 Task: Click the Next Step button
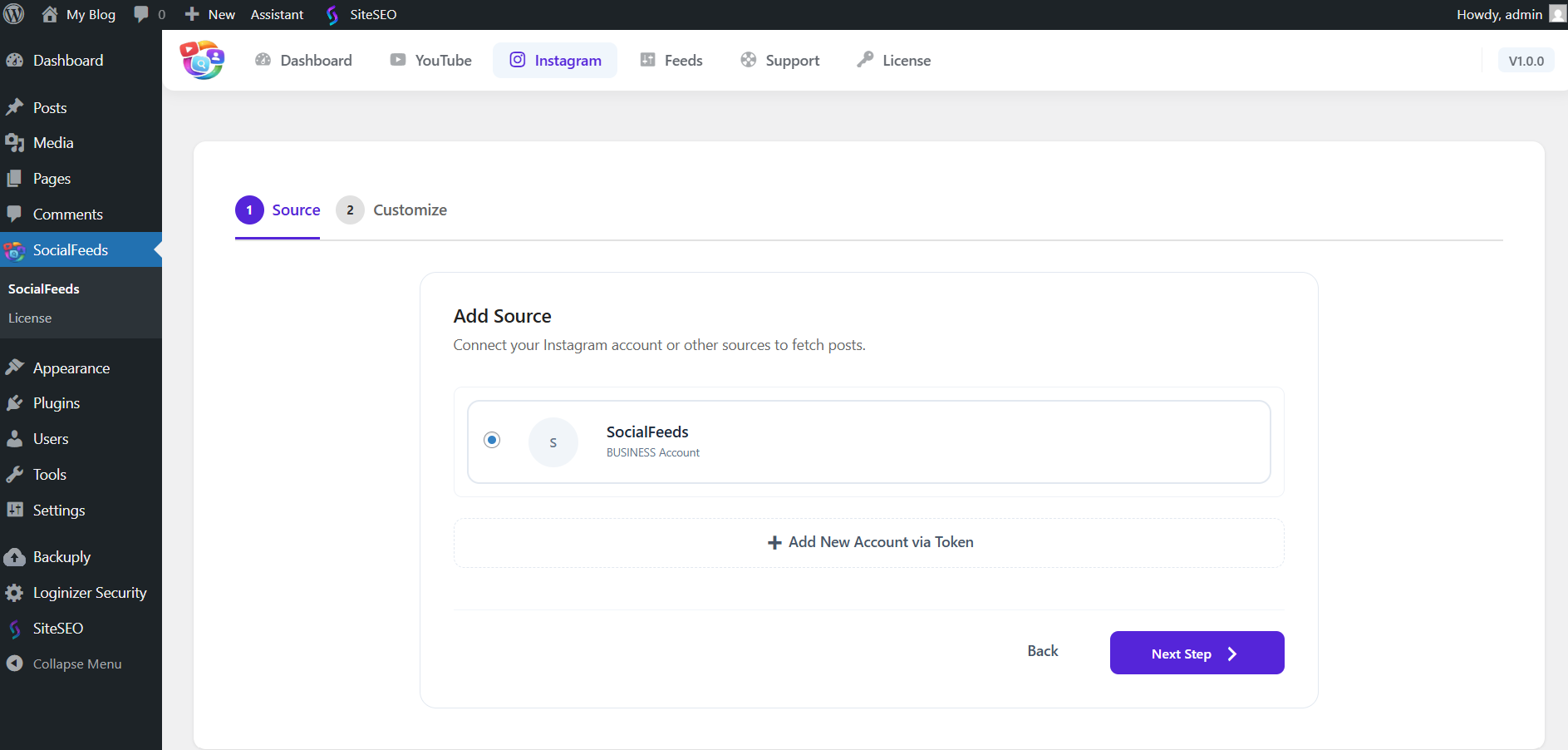tap(1197, 653)
